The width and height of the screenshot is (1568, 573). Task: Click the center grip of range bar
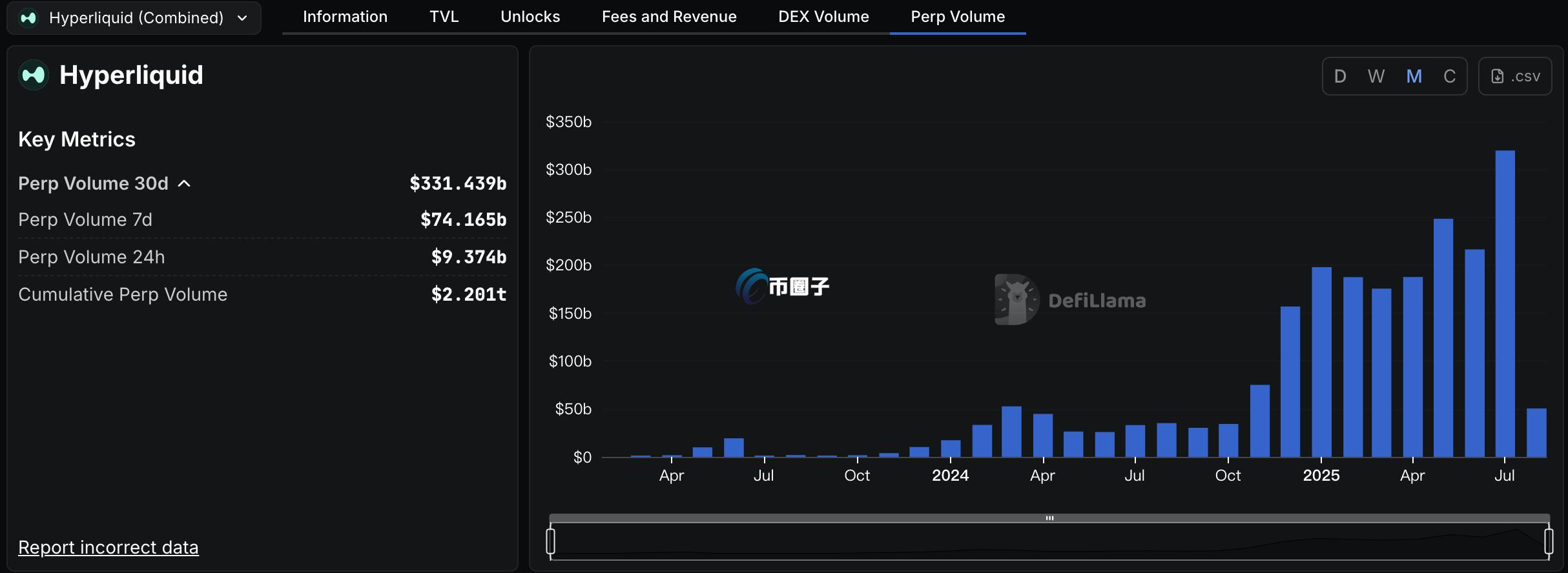[1049, 518]
